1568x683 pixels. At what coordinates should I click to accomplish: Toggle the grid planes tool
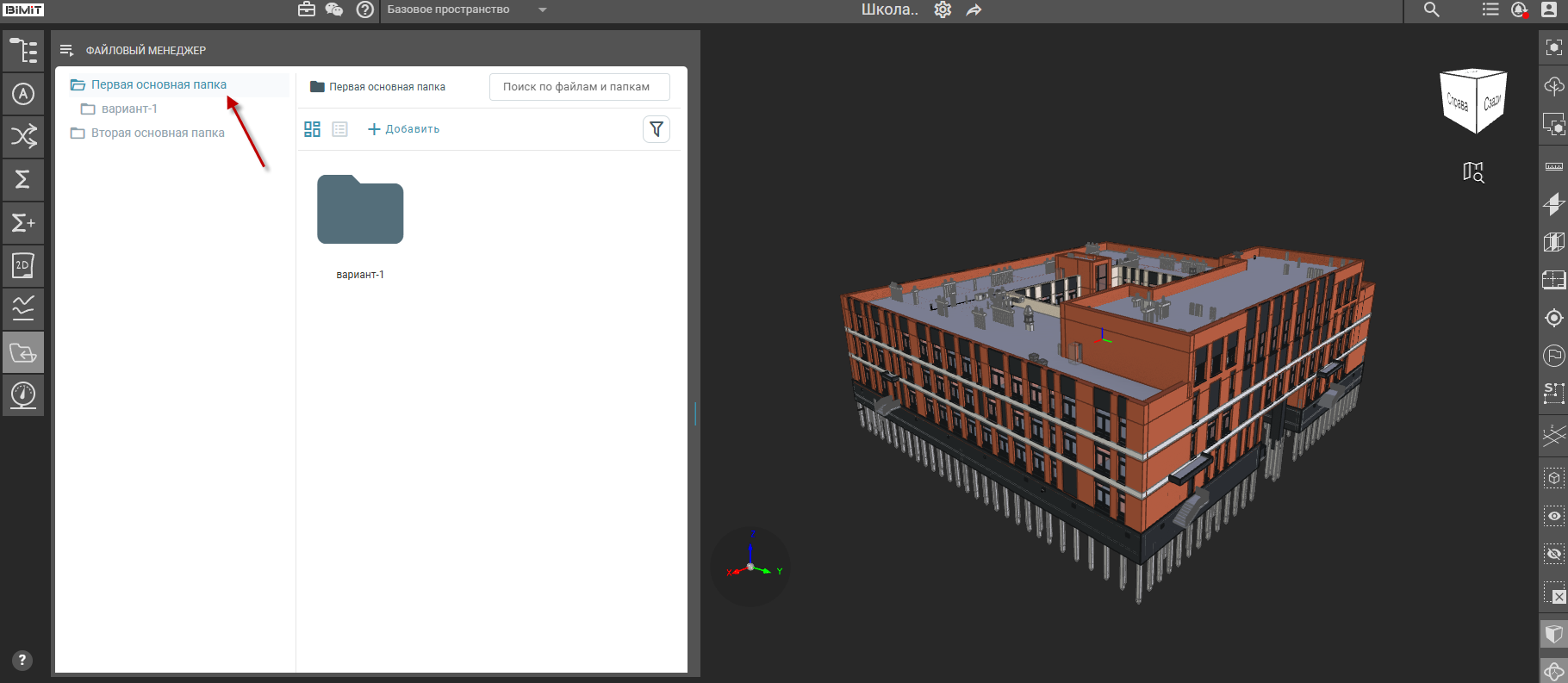(1554, 436)
